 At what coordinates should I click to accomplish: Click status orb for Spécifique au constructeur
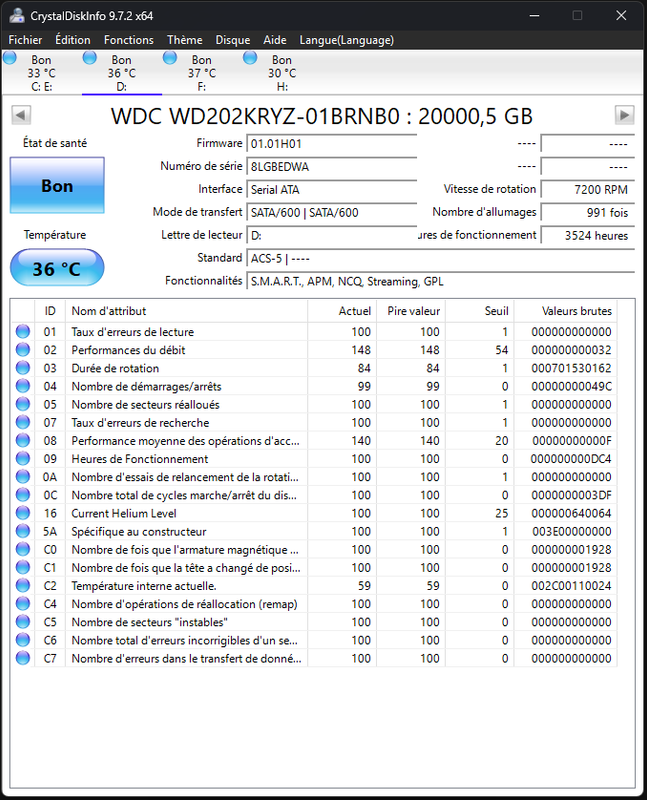pos(23,531)
